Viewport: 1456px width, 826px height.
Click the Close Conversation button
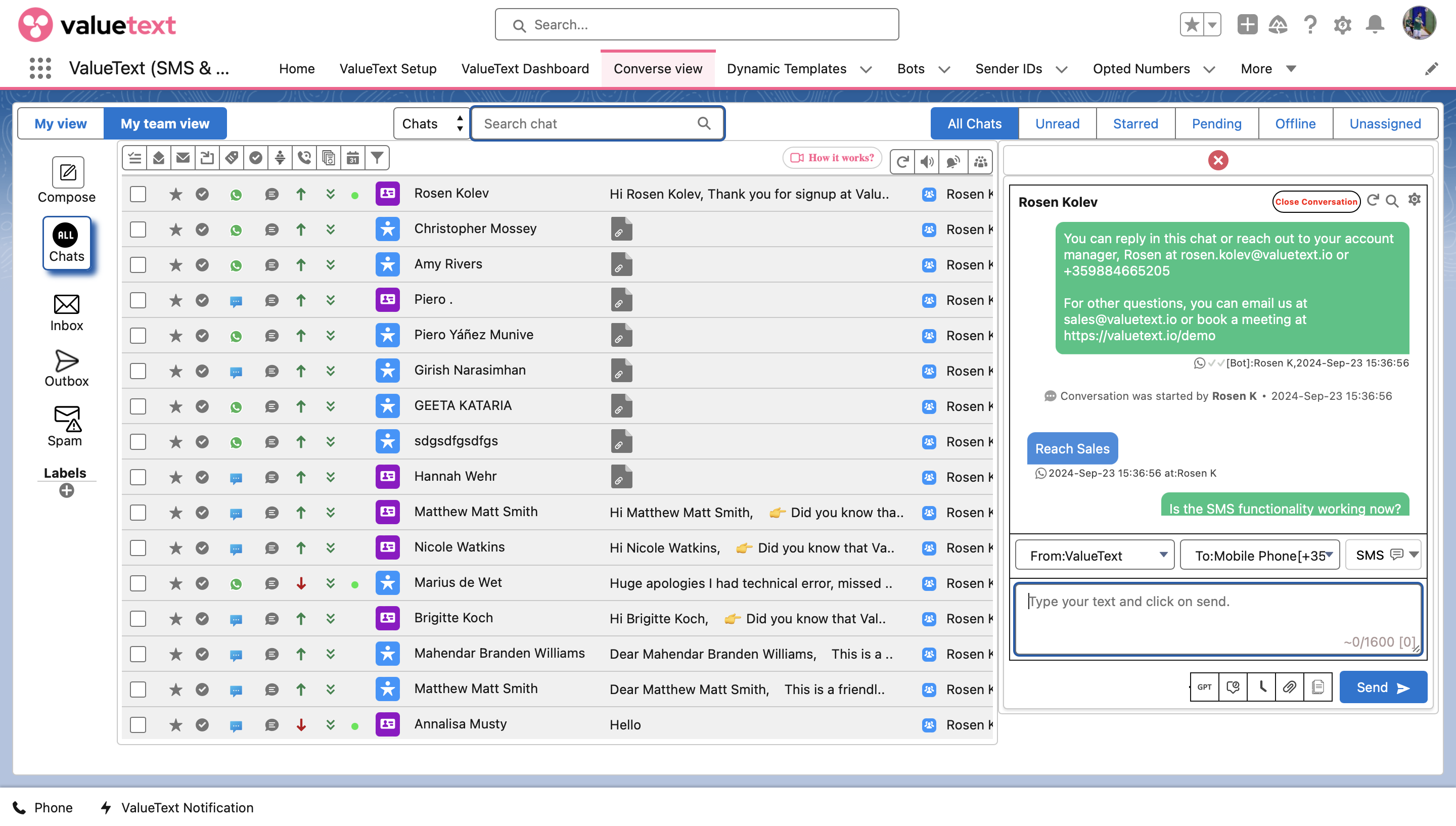coord(1316,201)
